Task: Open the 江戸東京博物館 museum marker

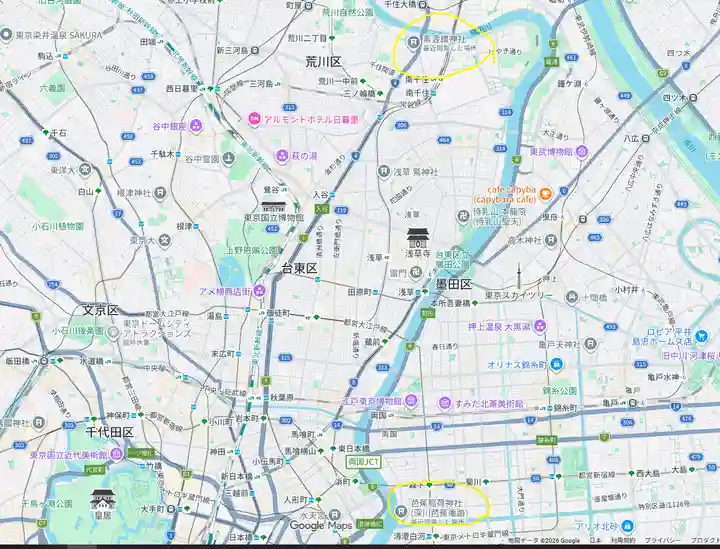Action: (411, 401)
